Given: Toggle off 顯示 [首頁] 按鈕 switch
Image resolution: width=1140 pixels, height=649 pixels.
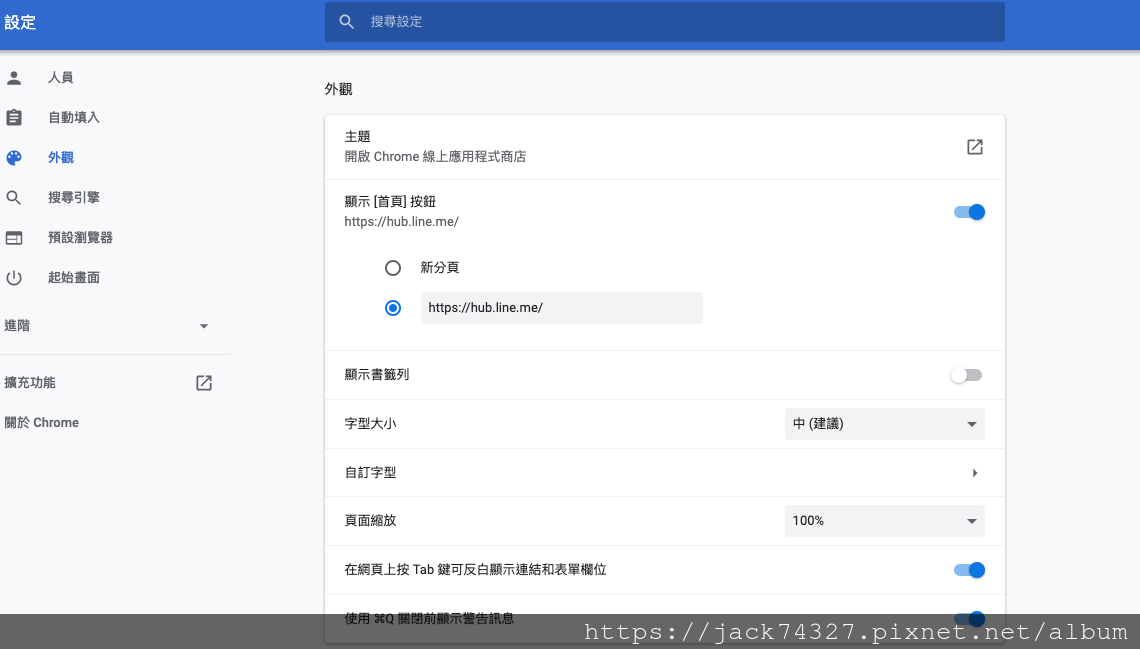Looking at the screenshot, I should point(969,212).
